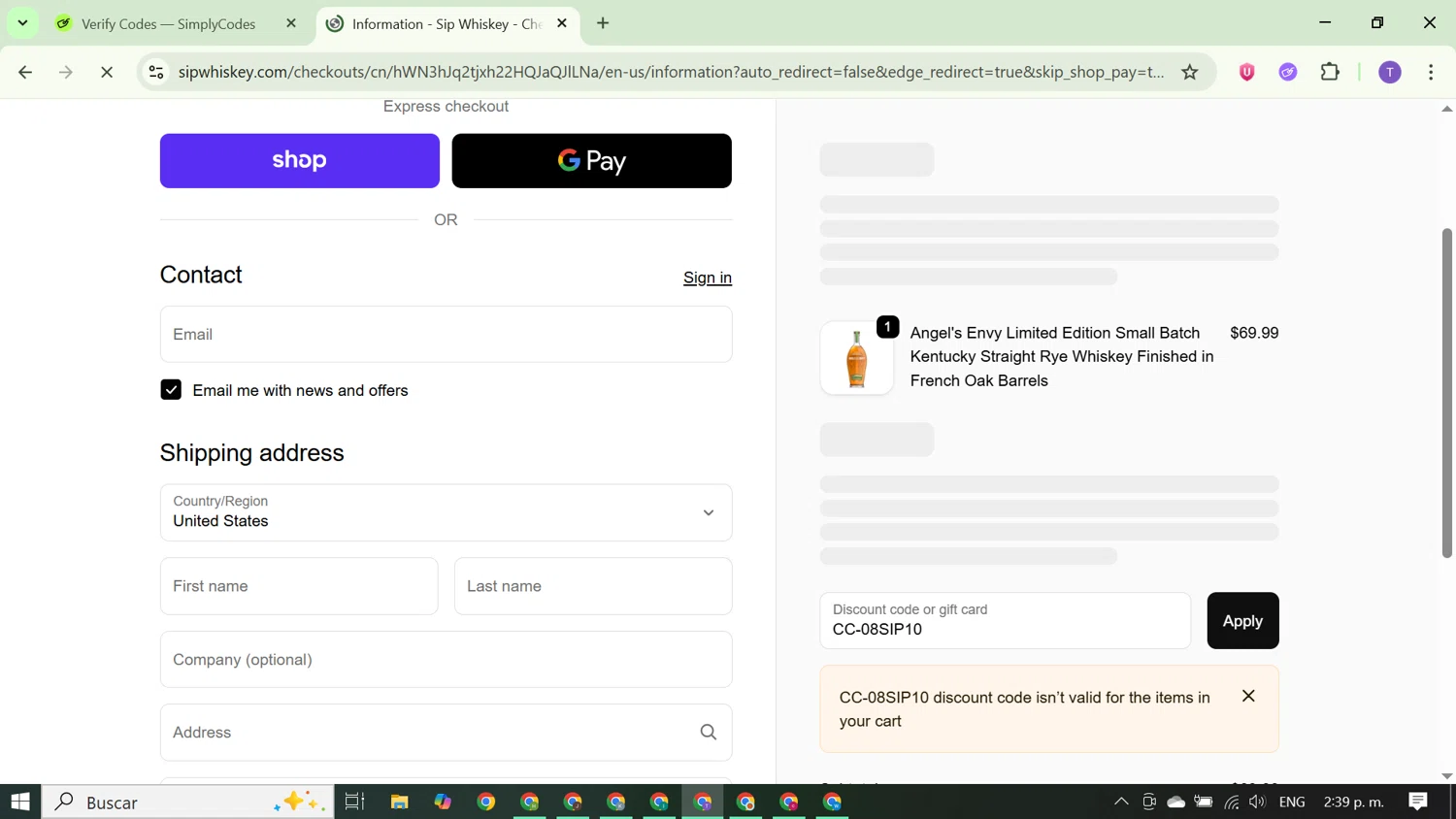Screen dimensions: 1456x819
Task: Click the Angel's Envy product name text
Action: [x=1062, y=357]
